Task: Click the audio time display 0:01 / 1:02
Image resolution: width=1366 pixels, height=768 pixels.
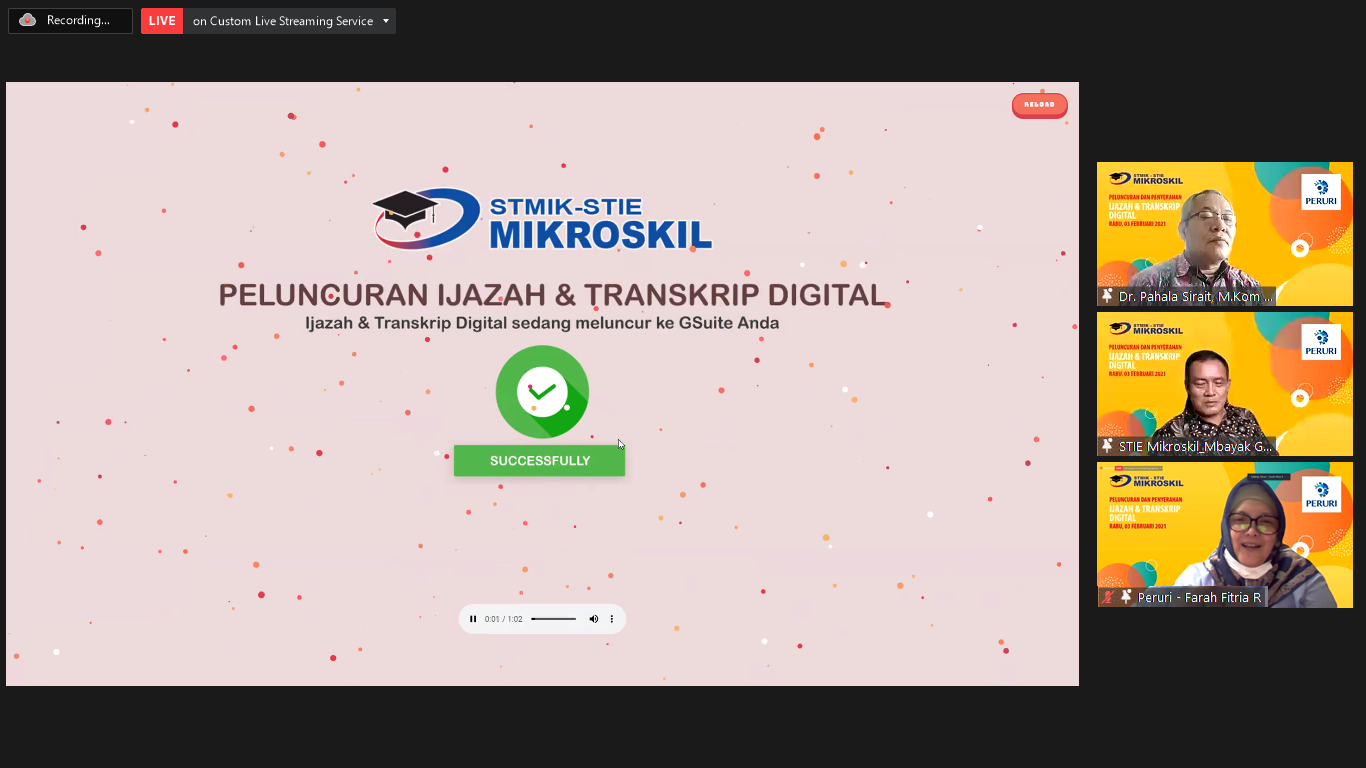Action: (x=503, y=619)
